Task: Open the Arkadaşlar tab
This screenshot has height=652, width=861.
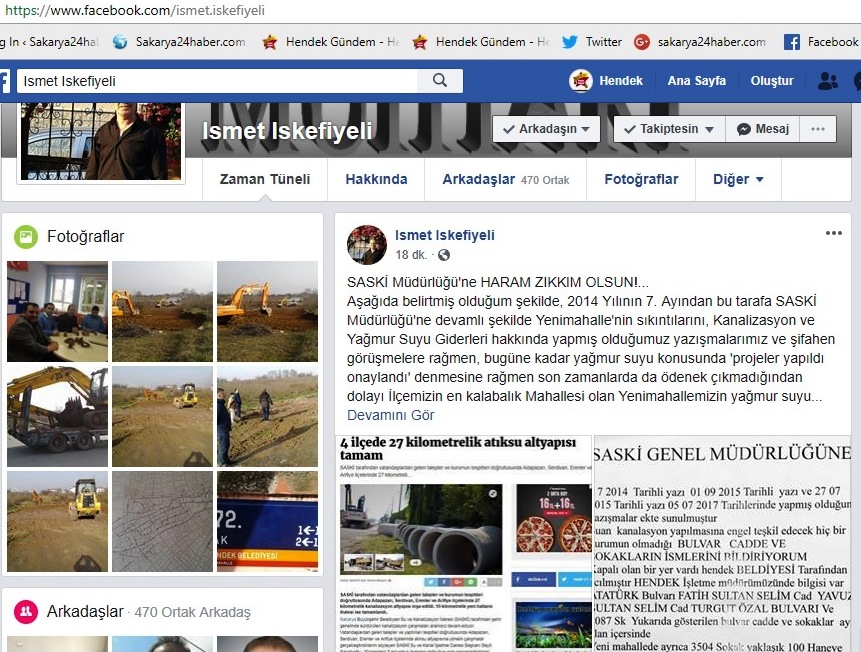Action: (x=506, y=179)
